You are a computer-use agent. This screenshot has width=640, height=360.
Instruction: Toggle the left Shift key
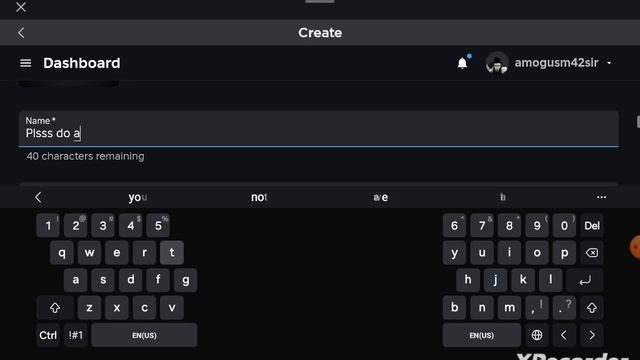55,307
